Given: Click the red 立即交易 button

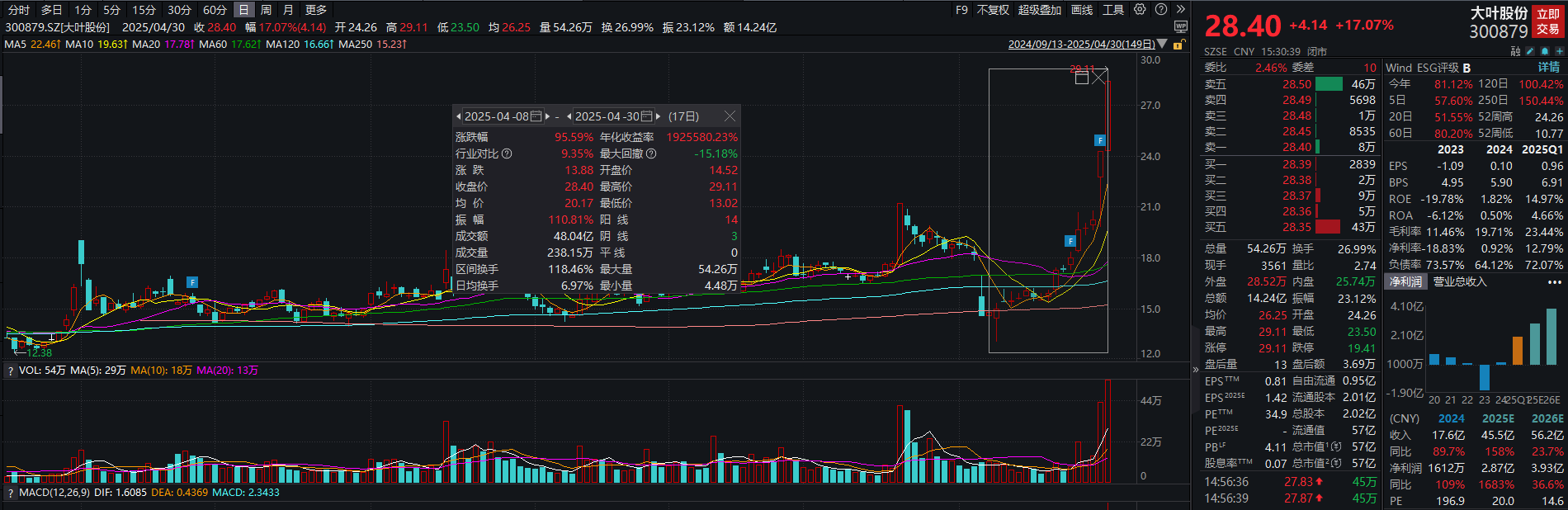Looking at the screenshot, I should [1547, 21].
